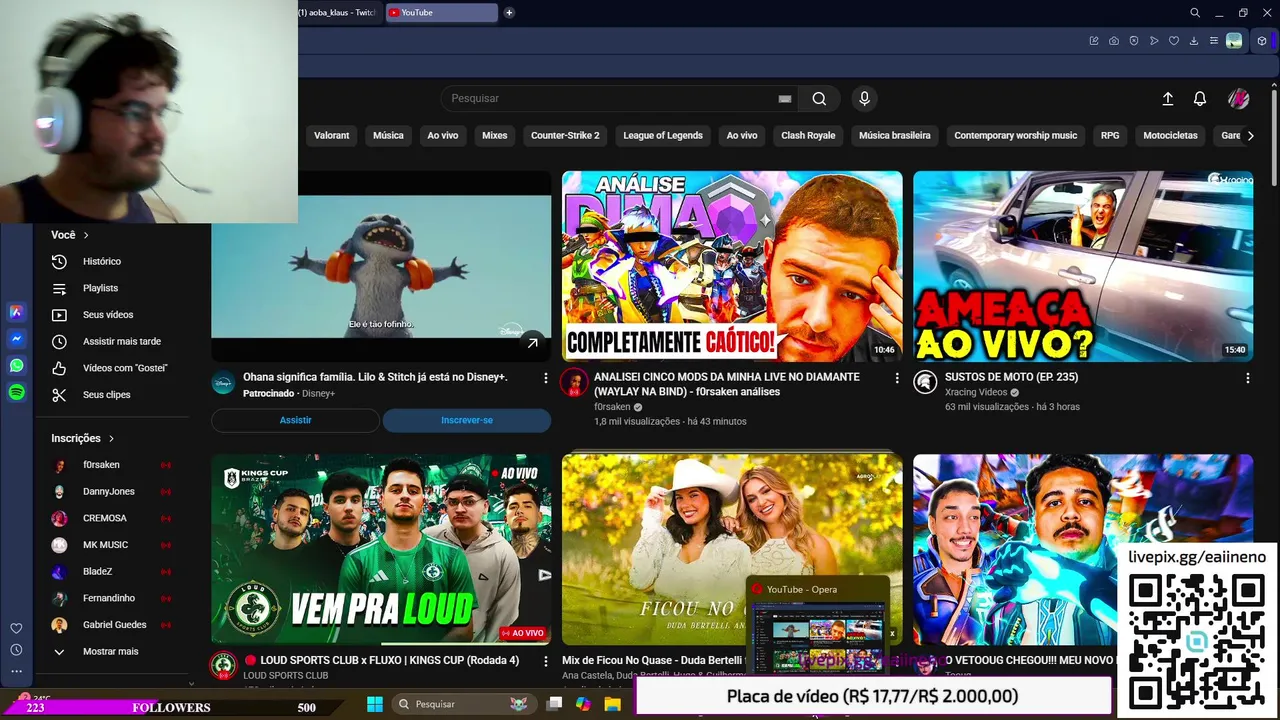Select the League of Legends chip
Image resolution: width=1280 pixels, height=720 pixels.
(x=663, y=135)
